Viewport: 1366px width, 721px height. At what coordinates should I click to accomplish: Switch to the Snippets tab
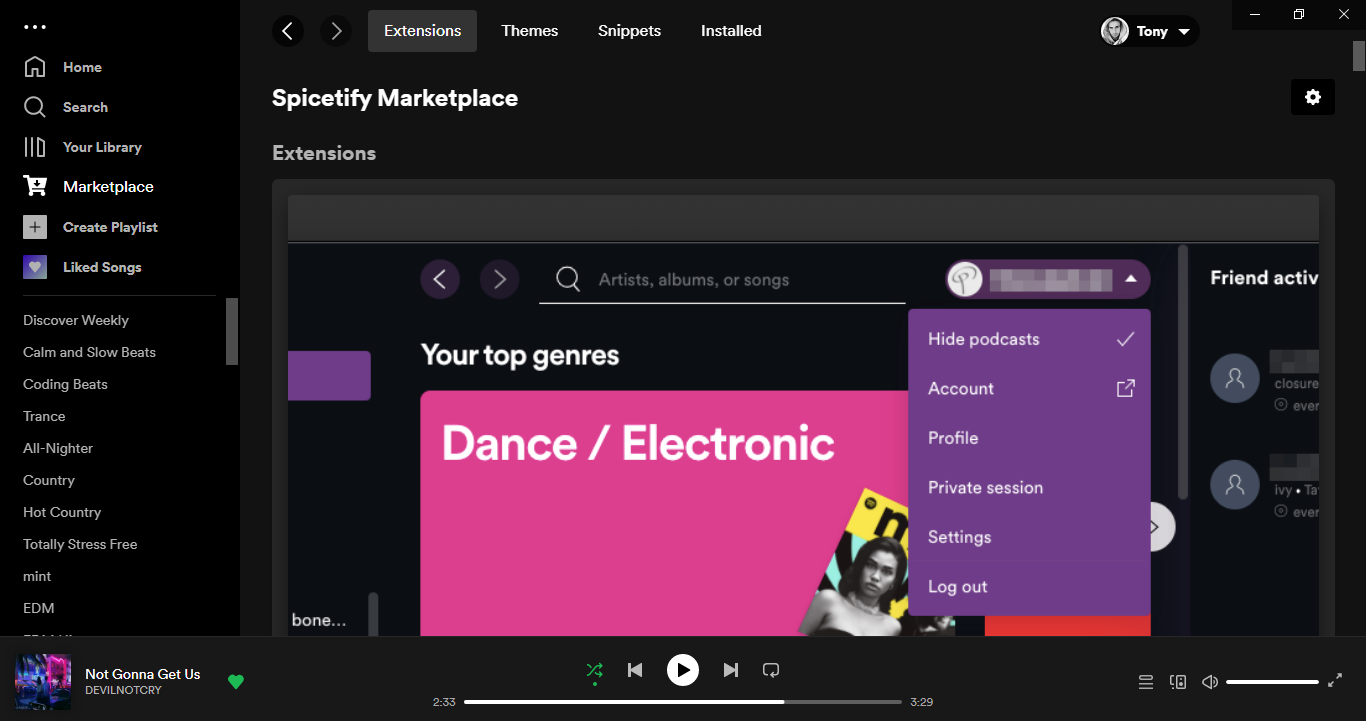[x=630, y=31]
